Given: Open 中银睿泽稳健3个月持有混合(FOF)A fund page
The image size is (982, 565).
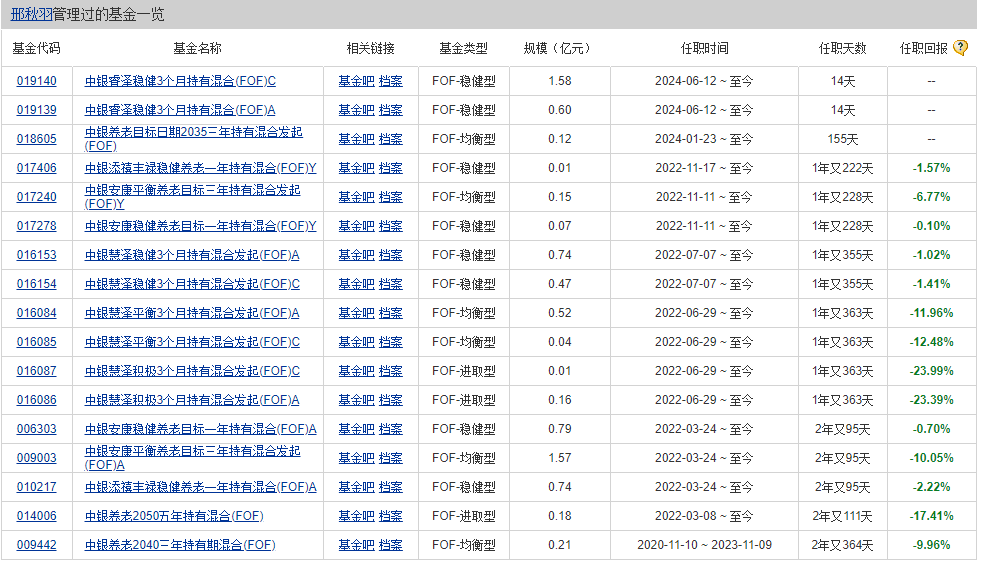Looking at the screenshot, I should click(180, 110).
